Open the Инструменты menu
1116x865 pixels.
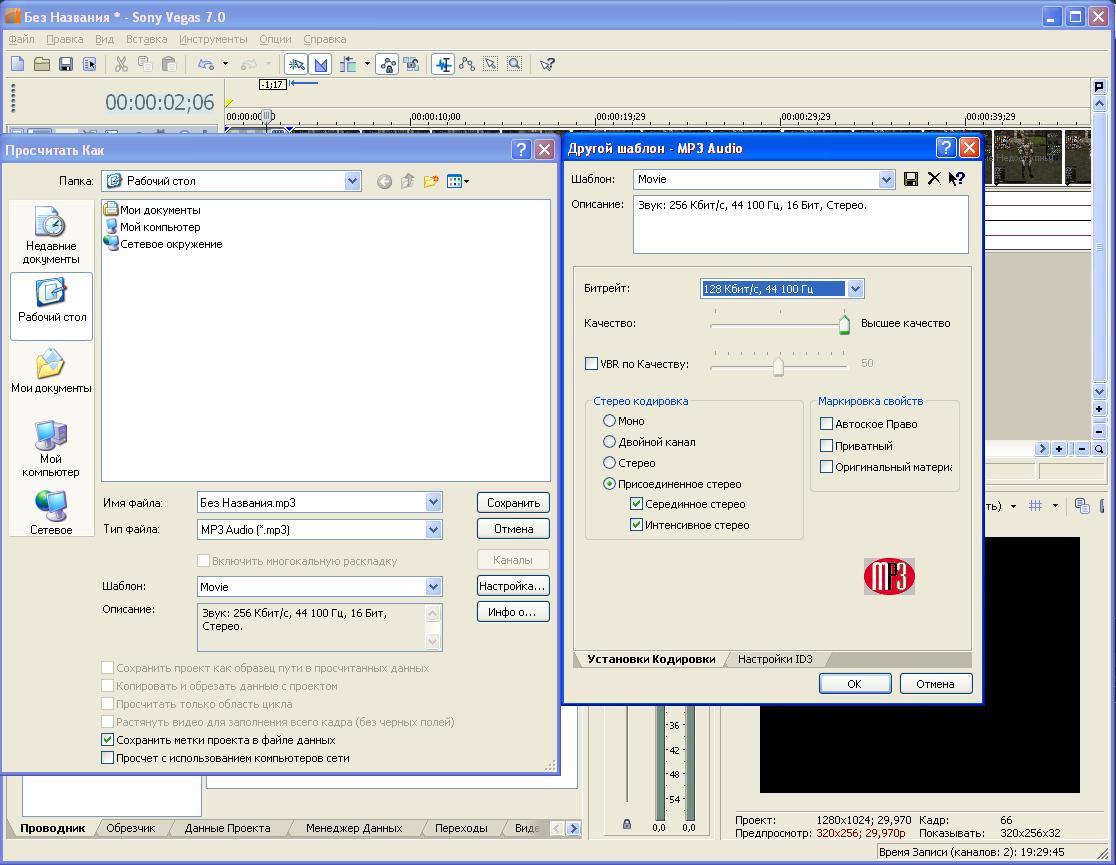[x=214, y=39]
